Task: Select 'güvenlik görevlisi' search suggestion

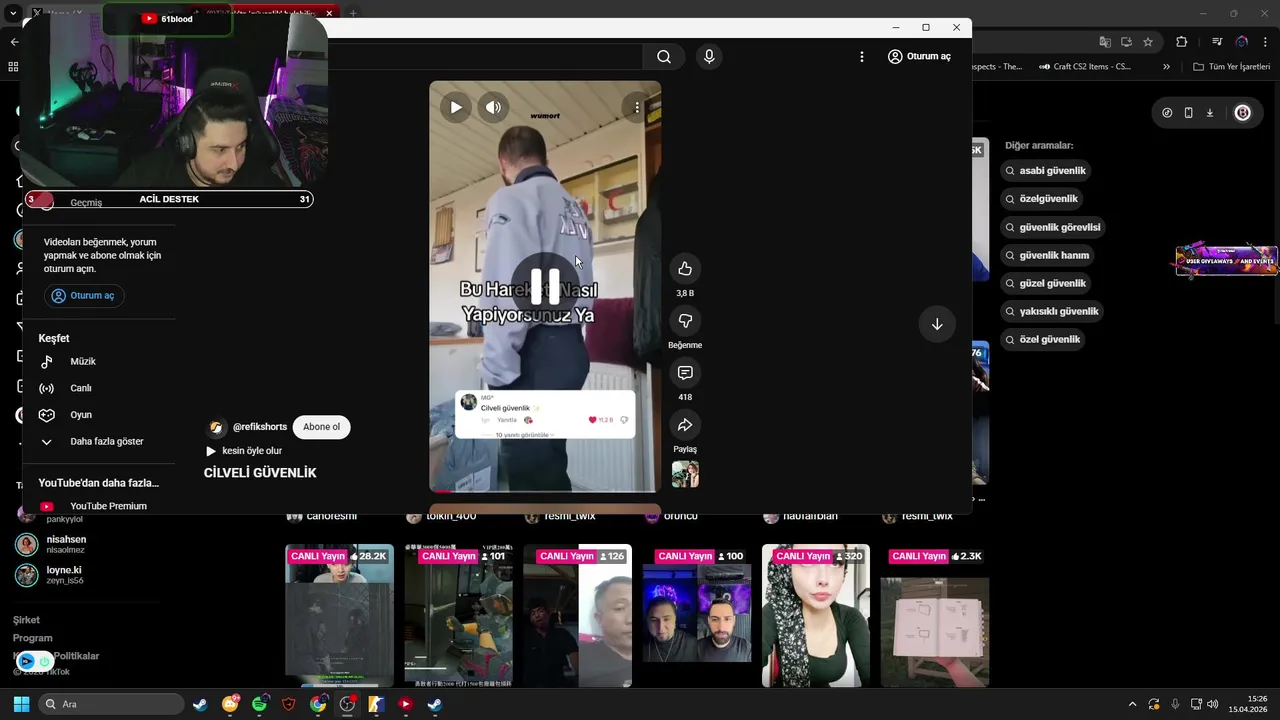Action: click(x=1053, y=227)
